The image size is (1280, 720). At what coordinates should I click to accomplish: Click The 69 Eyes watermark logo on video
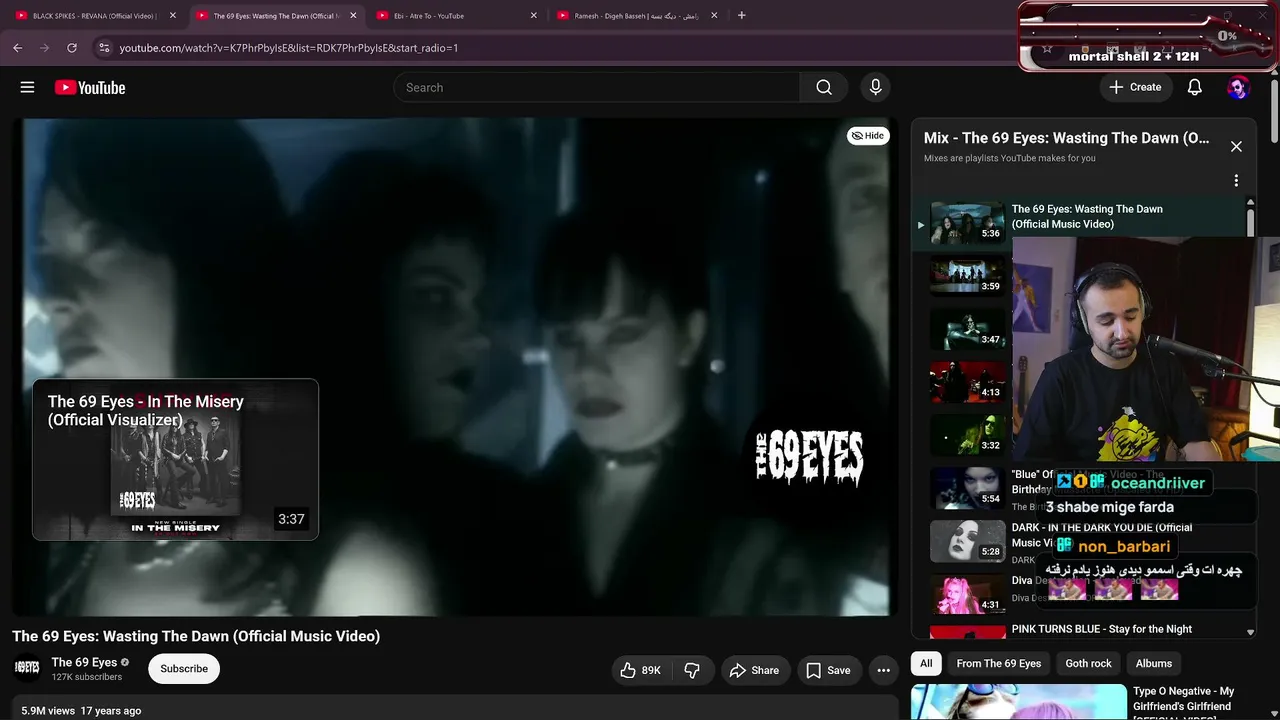pyautogui.click(x=809, y=458)
